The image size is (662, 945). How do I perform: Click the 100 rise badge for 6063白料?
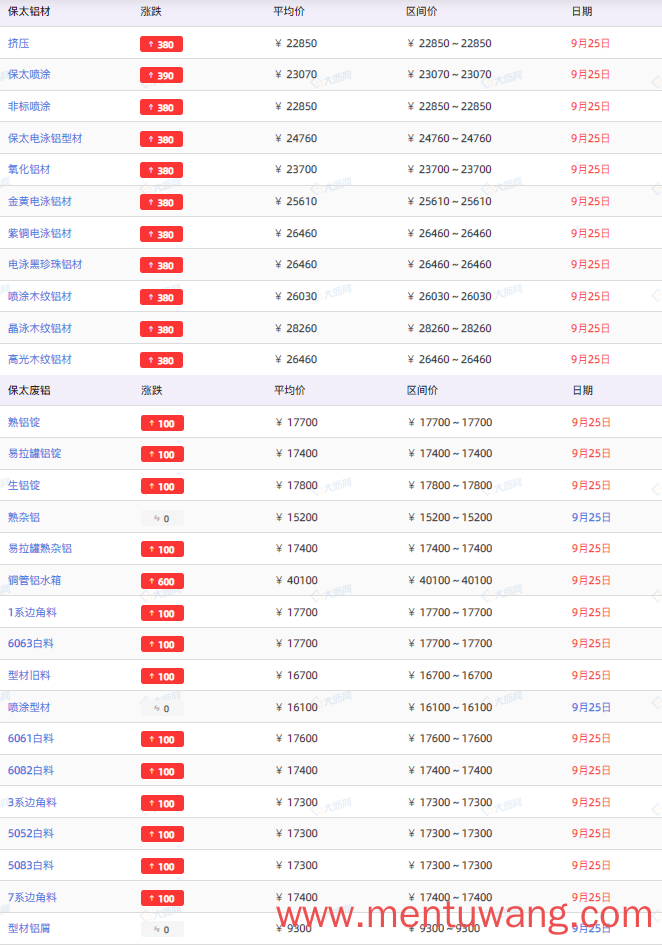162,644
